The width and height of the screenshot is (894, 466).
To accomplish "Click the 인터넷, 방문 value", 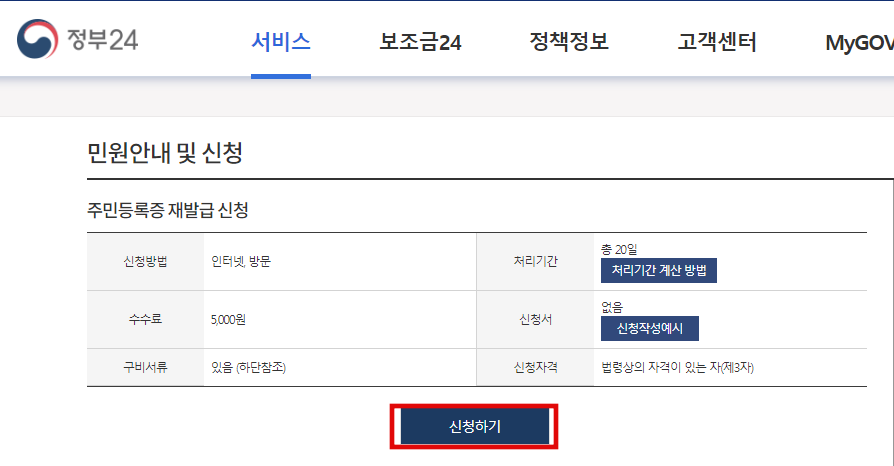I will click(241, 262).
